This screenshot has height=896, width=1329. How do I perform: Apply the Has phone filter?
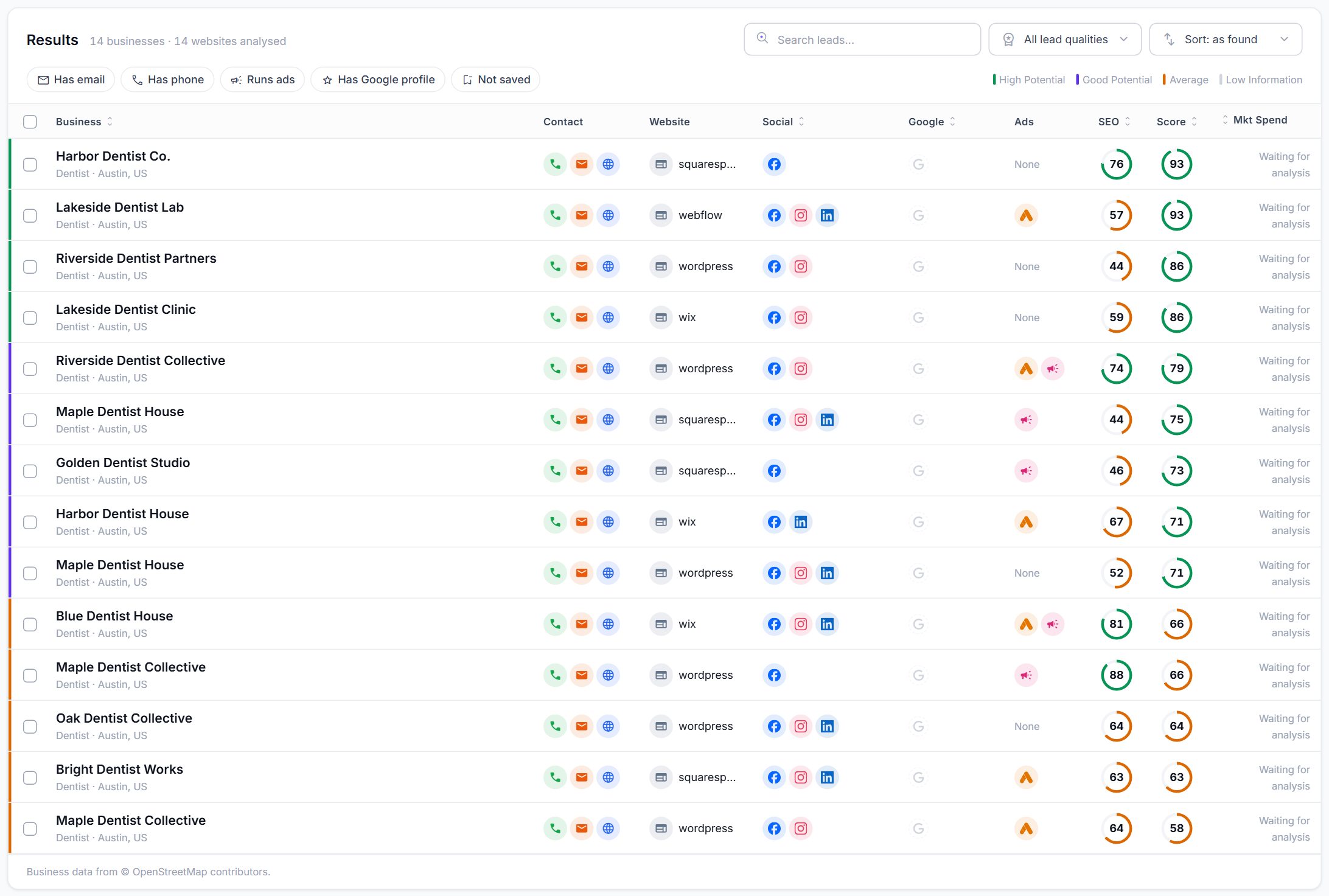tap(167, 80)
